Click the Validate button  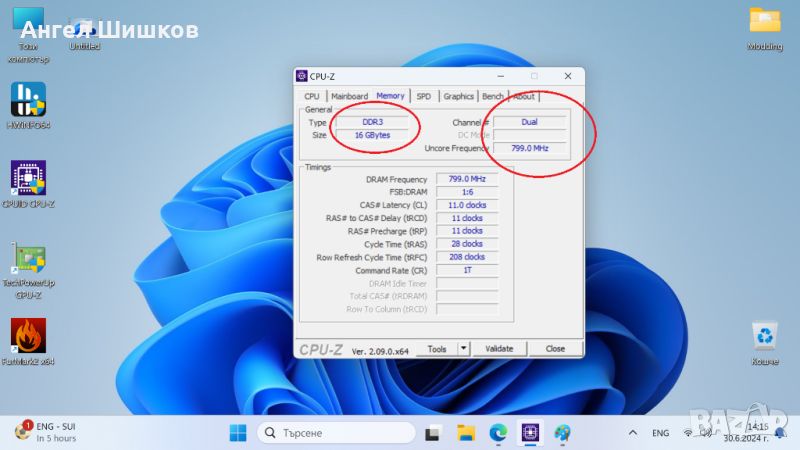[499, 349]
